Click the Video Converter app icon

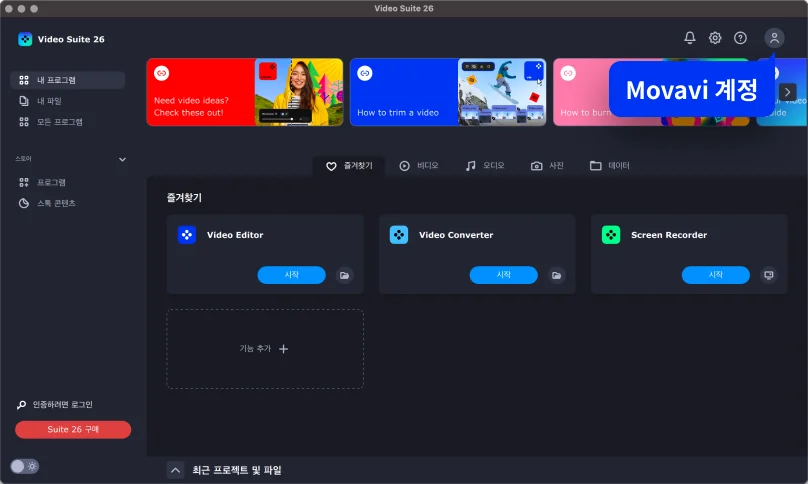tap(399, 235)
